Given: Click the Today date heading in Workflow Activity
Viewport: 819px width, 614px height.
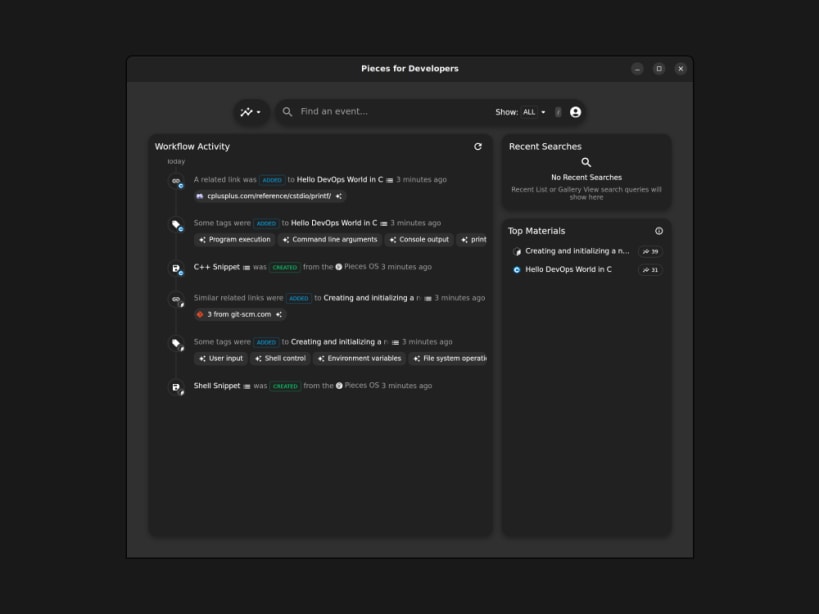Looking at the screenshot, I should coord(176,162).
